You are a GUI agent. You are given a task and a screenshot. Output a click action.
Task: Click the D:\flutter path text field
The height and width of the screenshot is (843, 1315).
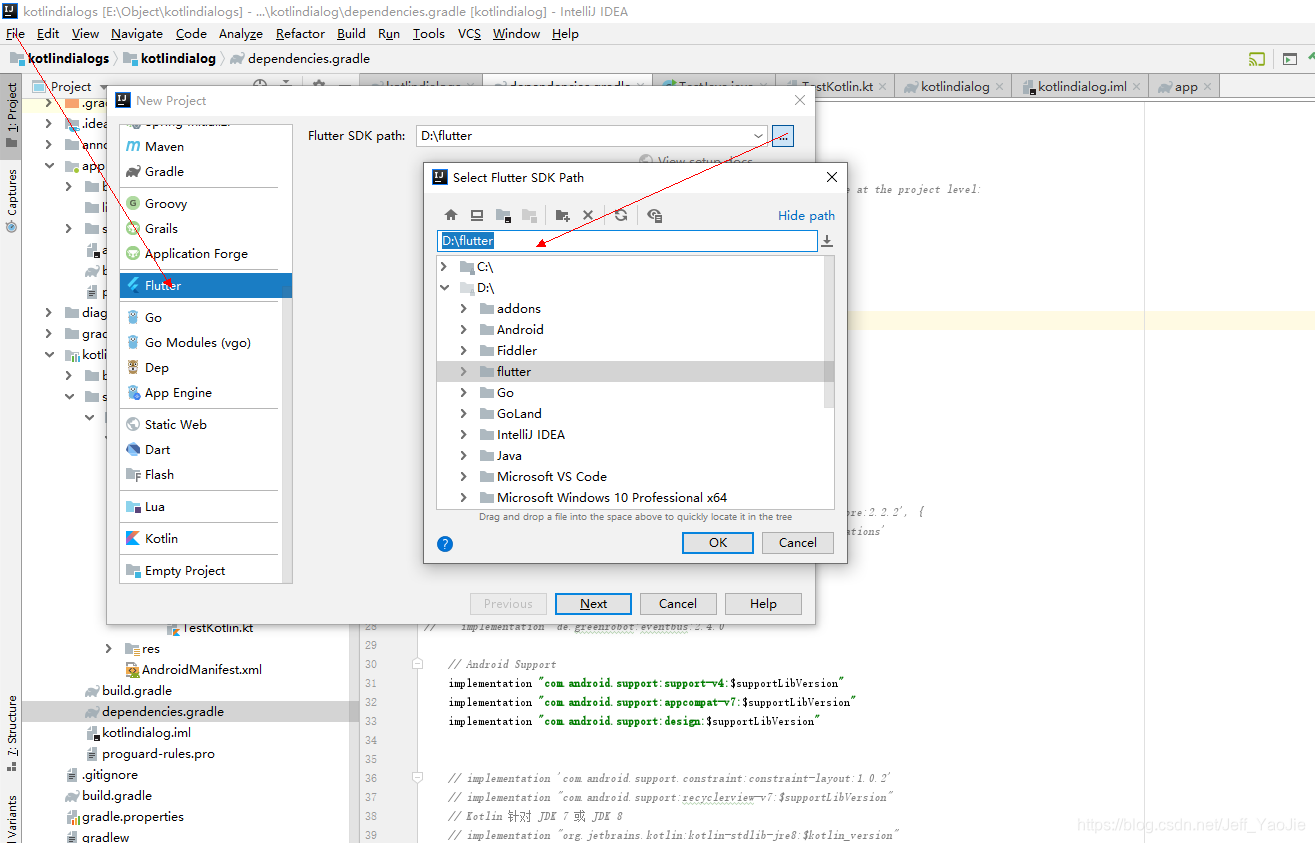627,241
